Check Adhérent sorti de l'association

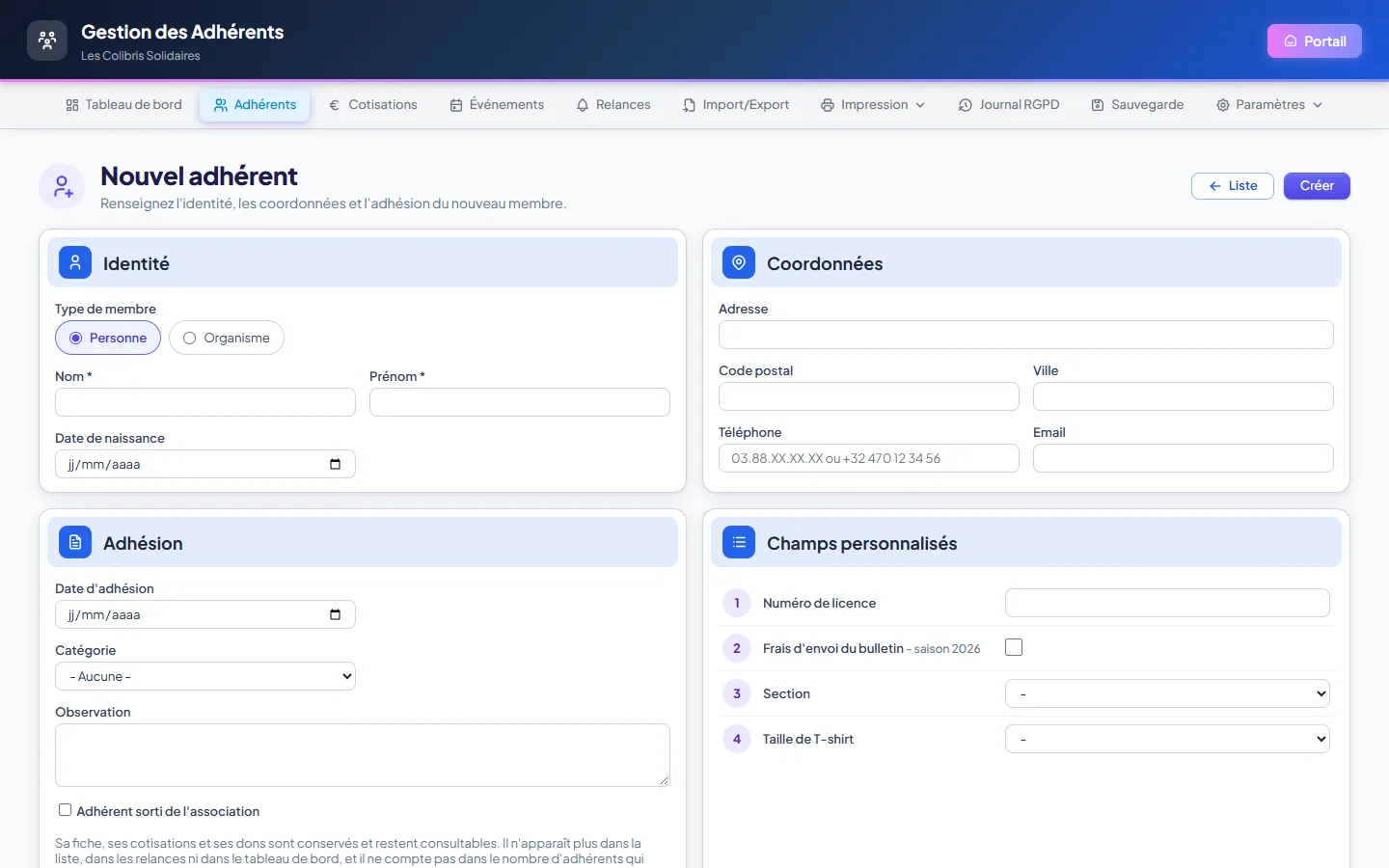(65, 810)
